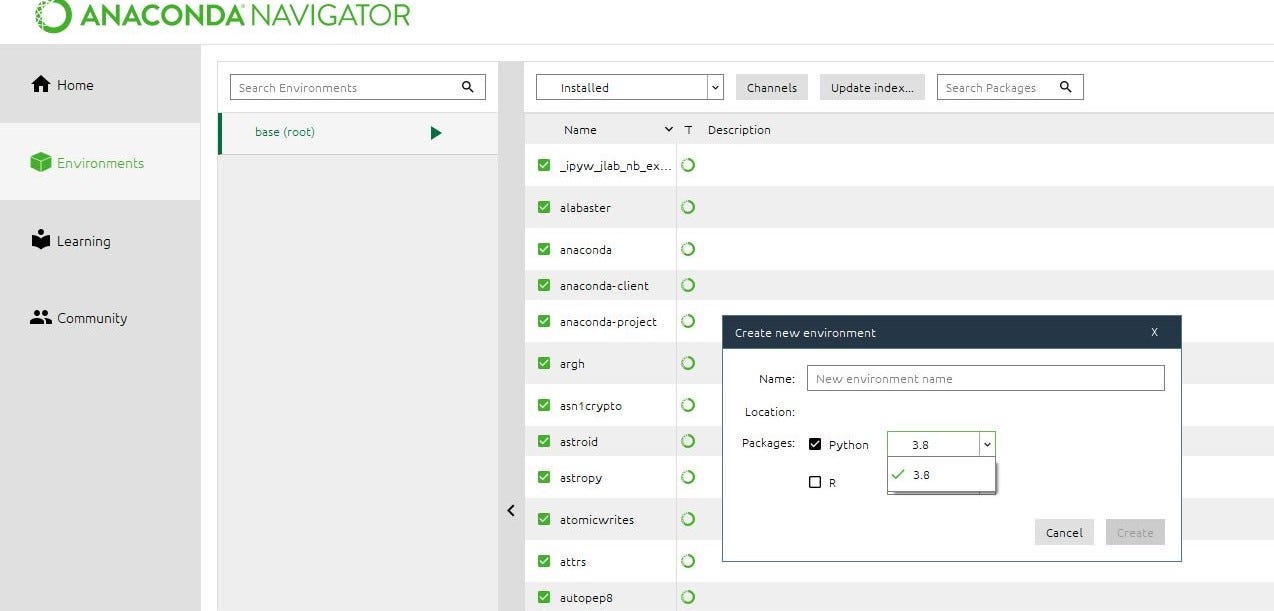Uncheck the atomicwrites package checkbox
The image size is (1274, 611).
click(544, 519)
